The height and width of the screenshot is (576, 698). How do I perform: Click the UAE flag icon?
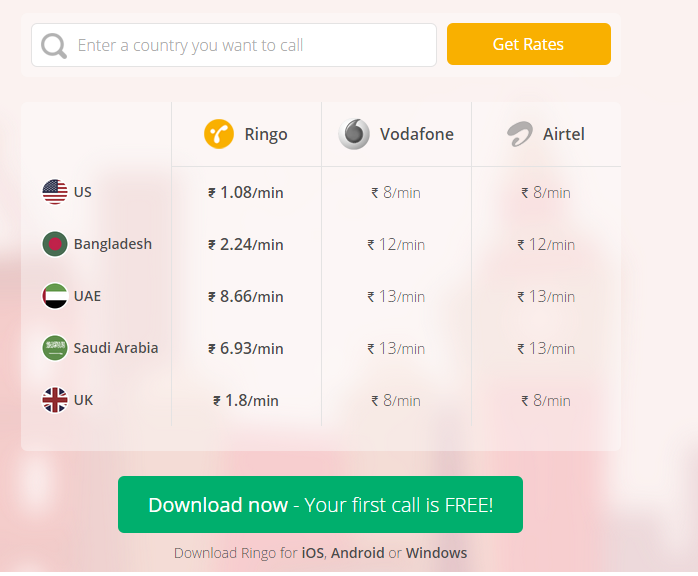click(55, 296)
